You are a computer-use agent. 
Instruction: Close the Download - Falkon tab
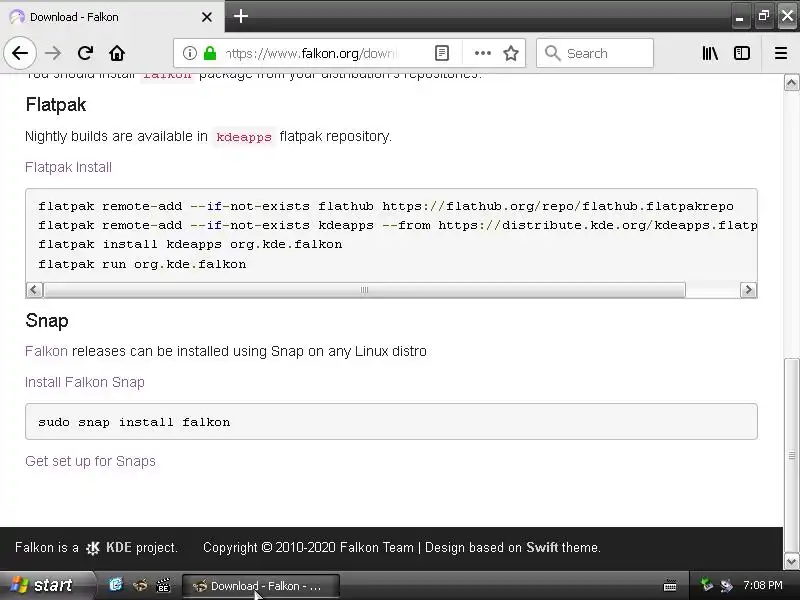tap(207, 17)
